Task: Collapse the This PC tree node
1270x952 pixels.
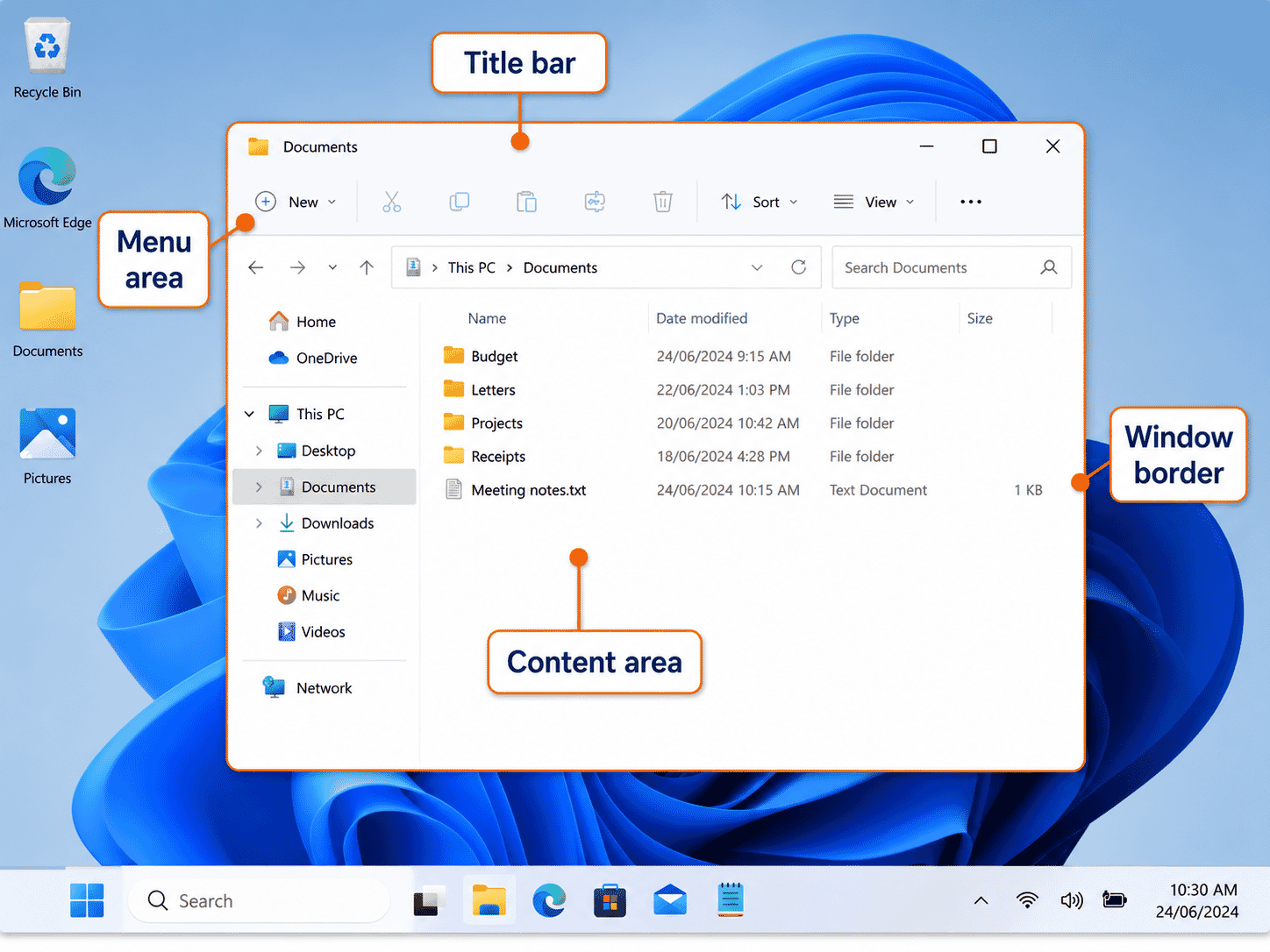Action: (x=249, y=414)
